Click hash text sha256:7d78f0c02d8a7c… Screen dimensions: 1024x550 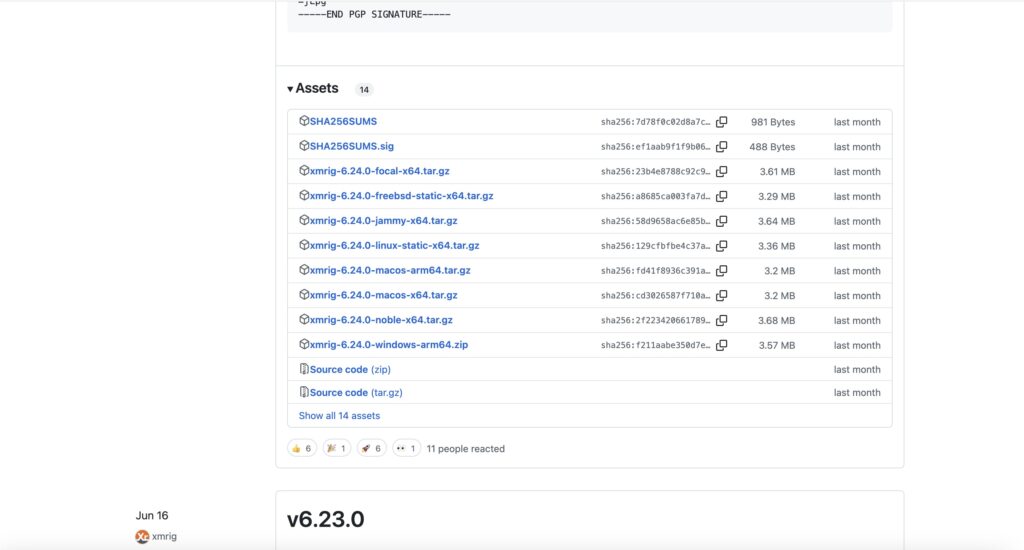coord(656,122)
